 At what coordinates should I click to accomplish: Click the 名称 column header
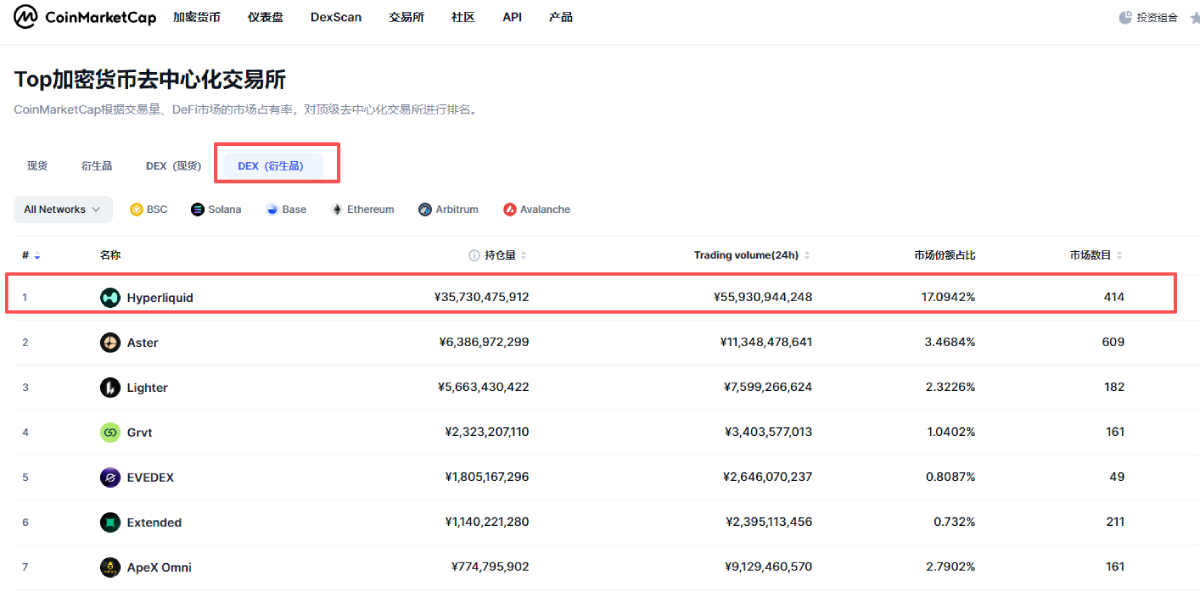(110, 255)
